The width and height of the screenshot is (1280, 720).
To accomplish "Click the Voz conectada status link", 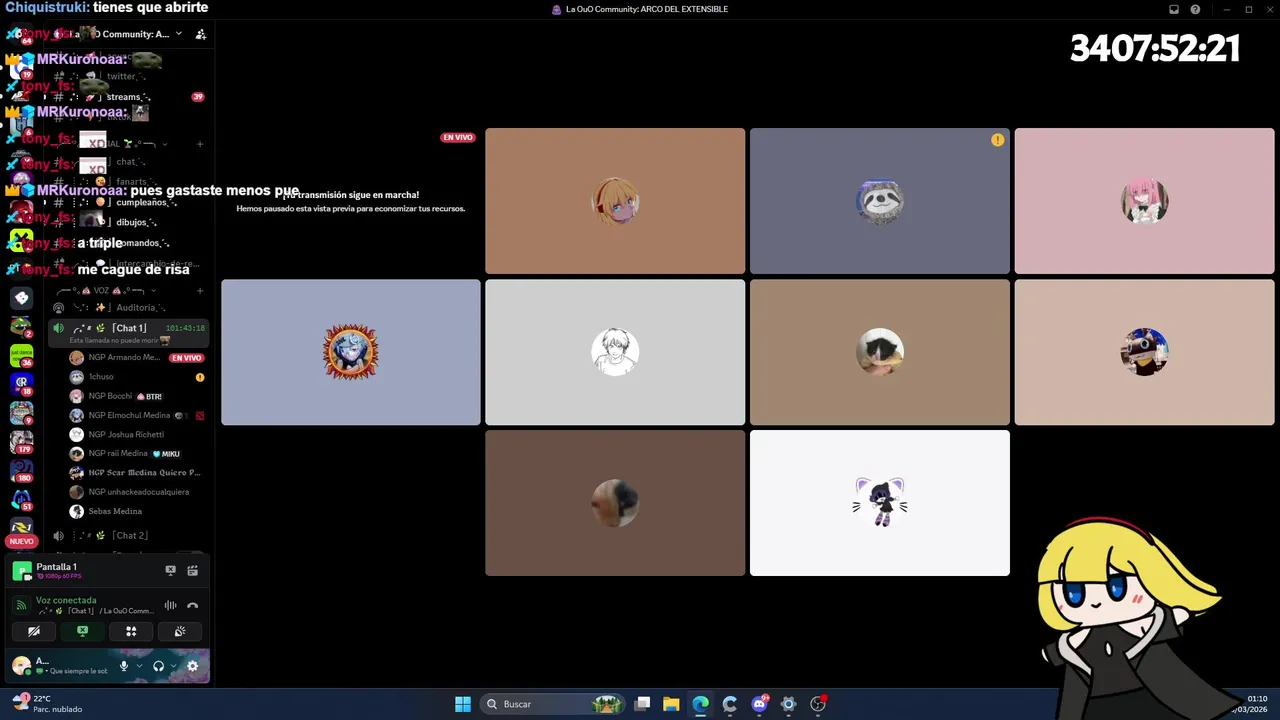I will pyautogui.click(x=66, y=600).
